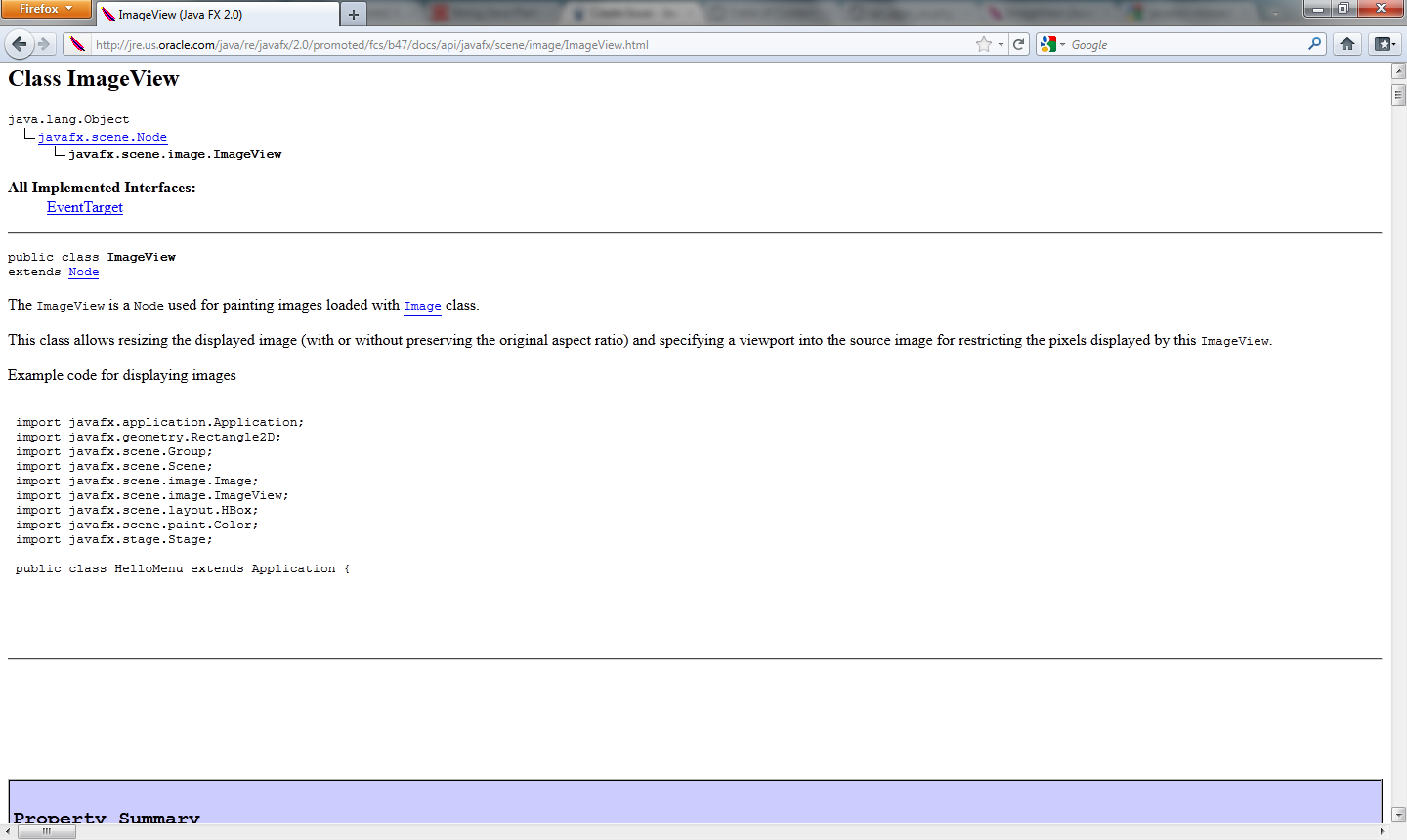Open the Image class link
Image resolution: width=1407 pixels, height=840 pixels.
click(422, 306)
